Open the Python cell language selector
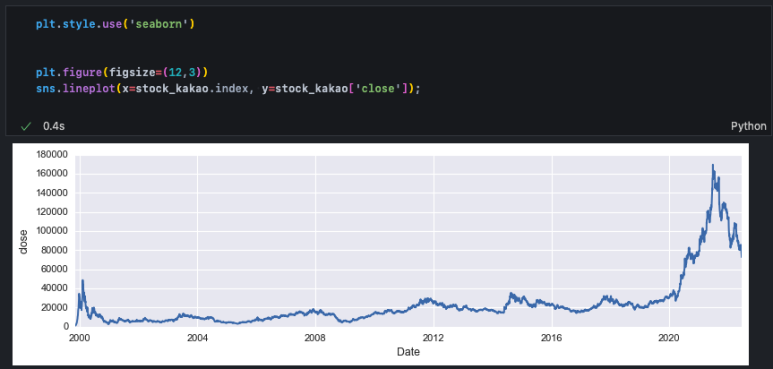 click(748, 127)
